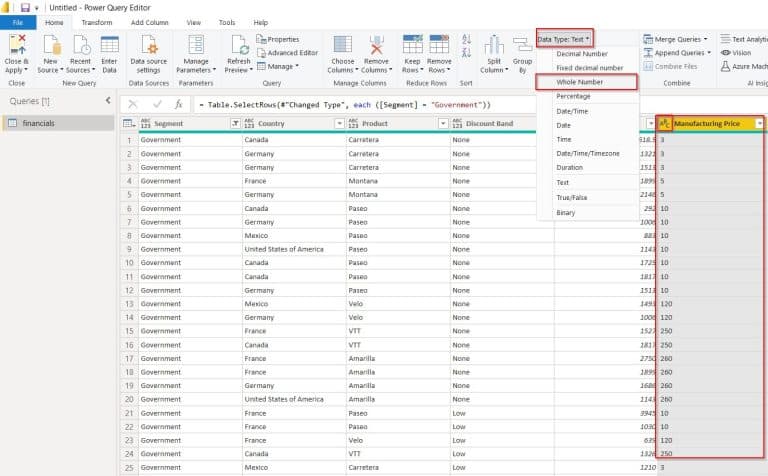Open the quick access toolbar dropdown arrow
The image size is (768, 476).
pyautogui.click(x=36, y=8)
